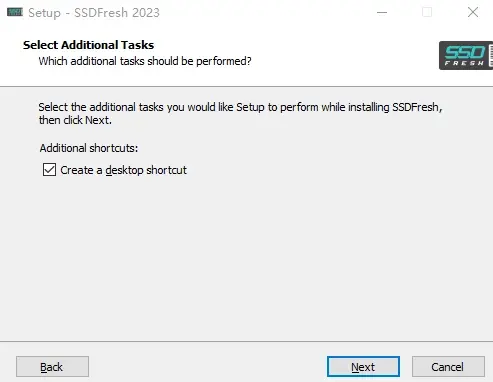Click the 'Create a desktop shortcut' label text

click(x=123, y=170)
